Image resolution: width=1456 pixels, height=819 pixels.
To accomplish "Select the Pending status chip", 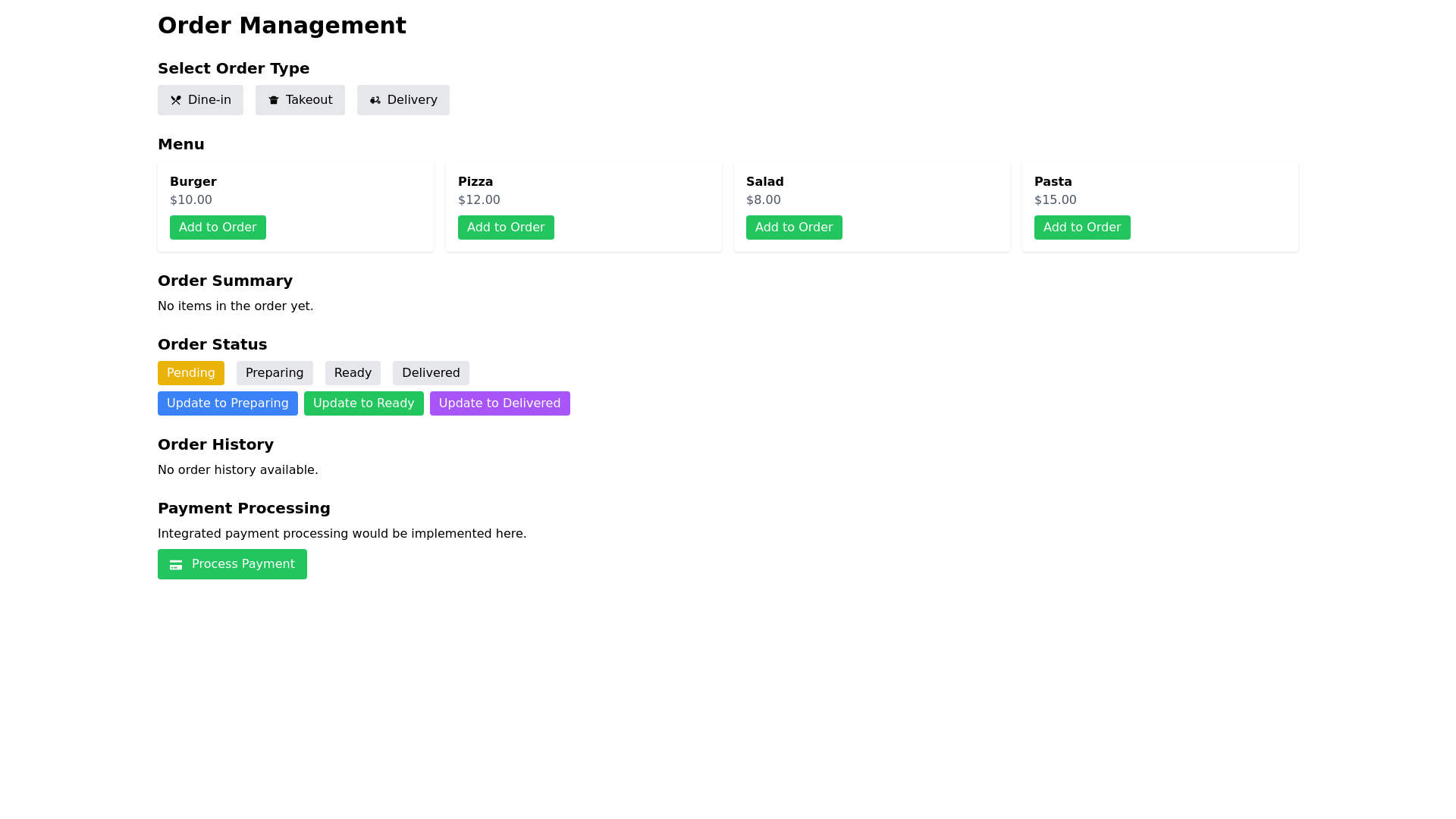I will click(190, 372).
